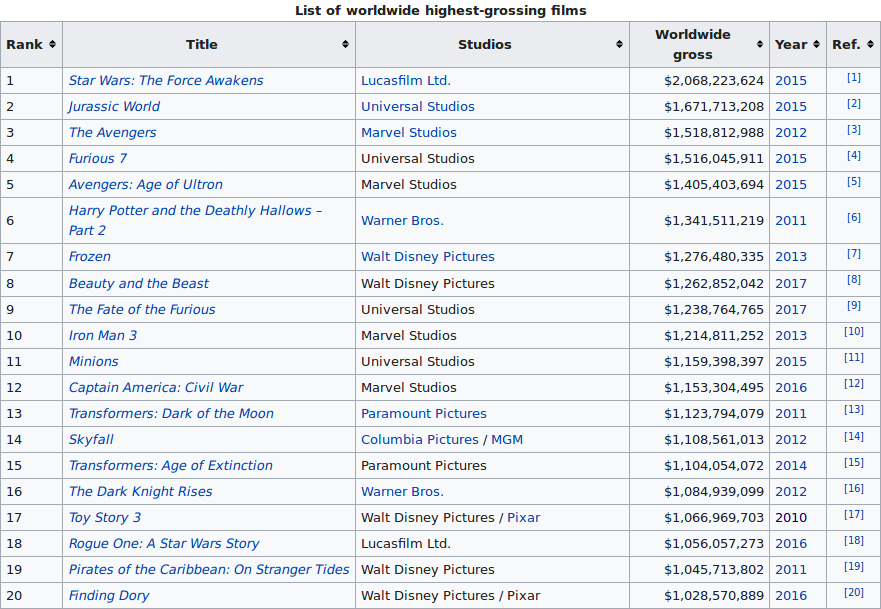Open the Furious 7 link
This screenshot has height=609, width=881.
point(98,158)
